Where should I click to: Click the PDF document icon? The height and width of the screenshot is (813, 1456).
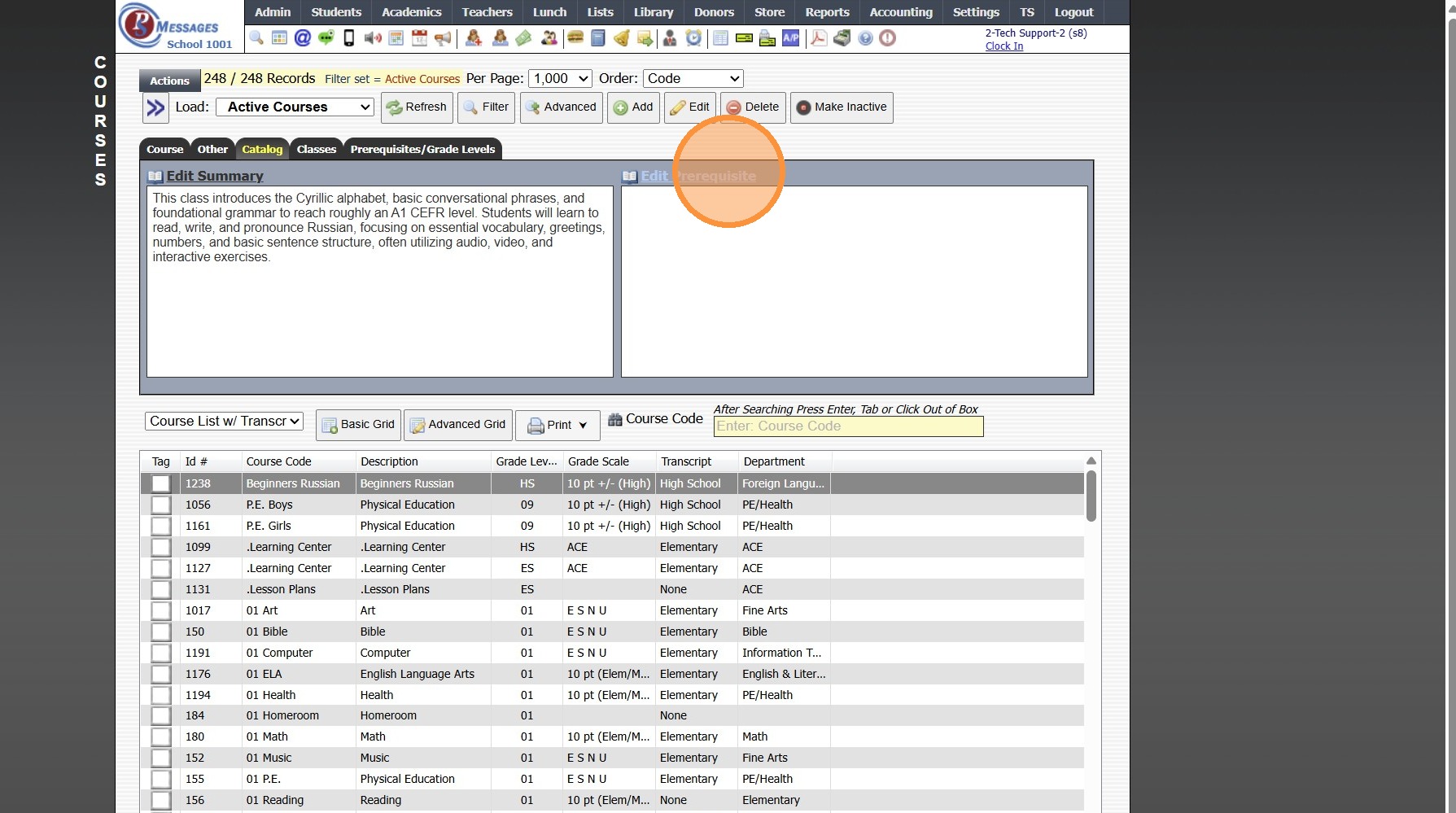(x=819, y=37)
